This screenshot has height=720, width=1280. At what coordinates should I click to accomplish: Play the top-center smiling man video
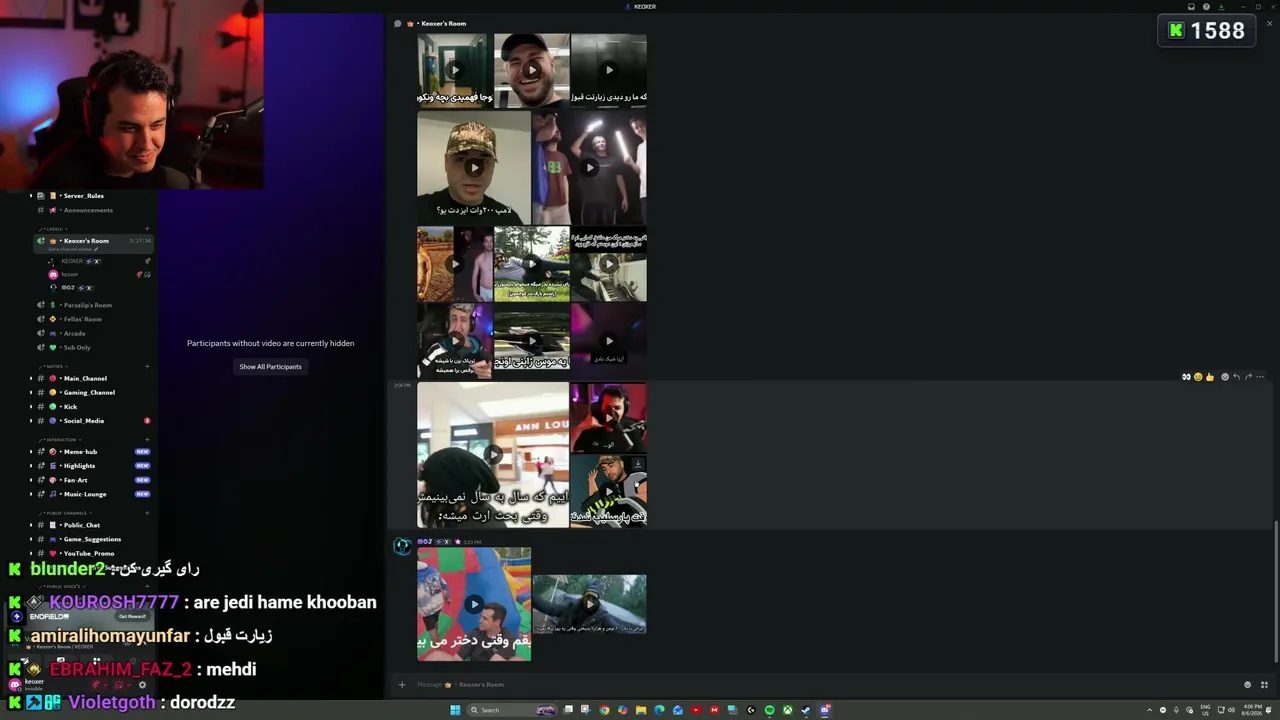pos(531,70)
